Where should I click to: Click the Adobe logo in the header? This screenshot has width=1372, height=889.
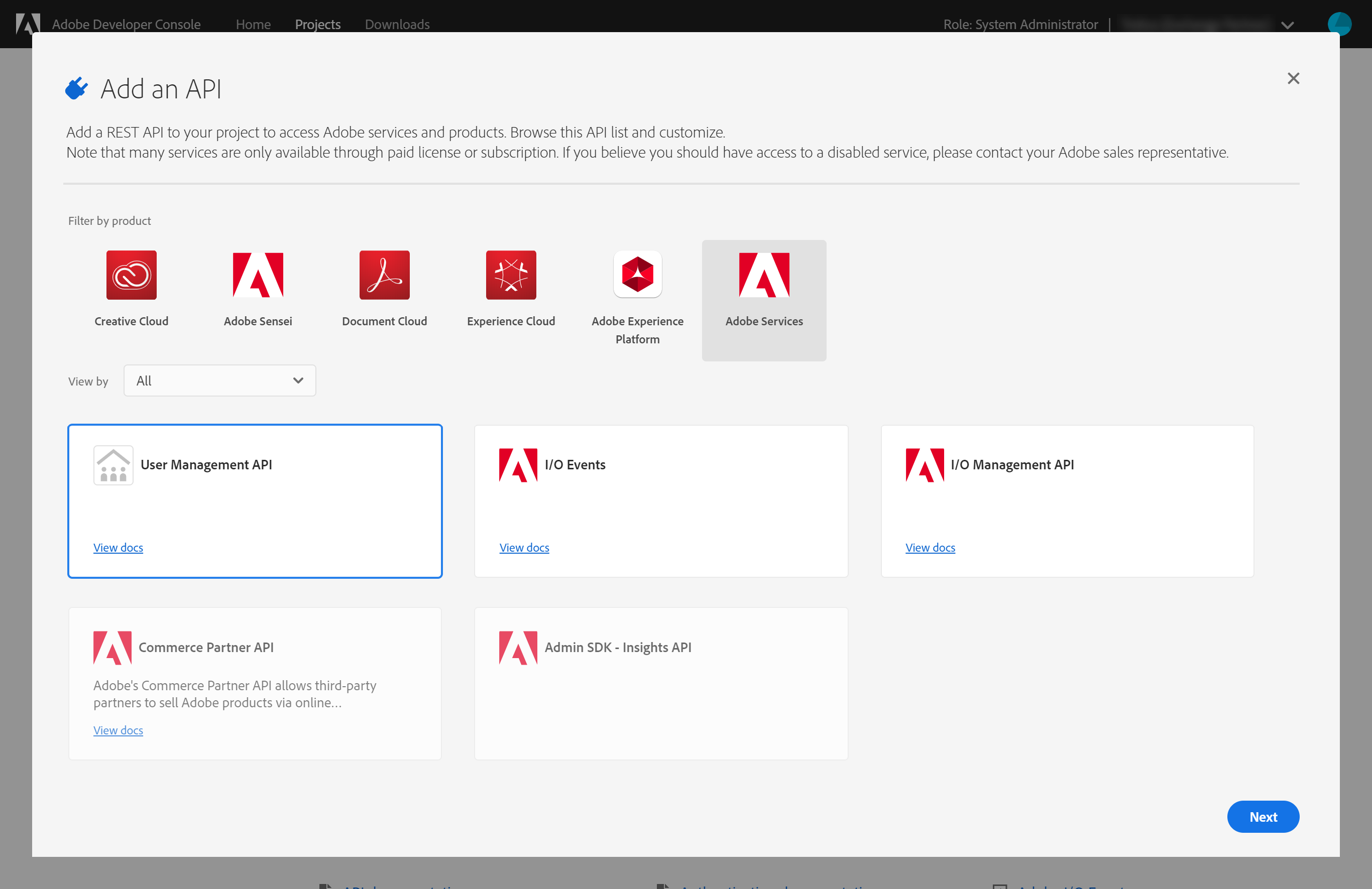(x=28, y=24)
